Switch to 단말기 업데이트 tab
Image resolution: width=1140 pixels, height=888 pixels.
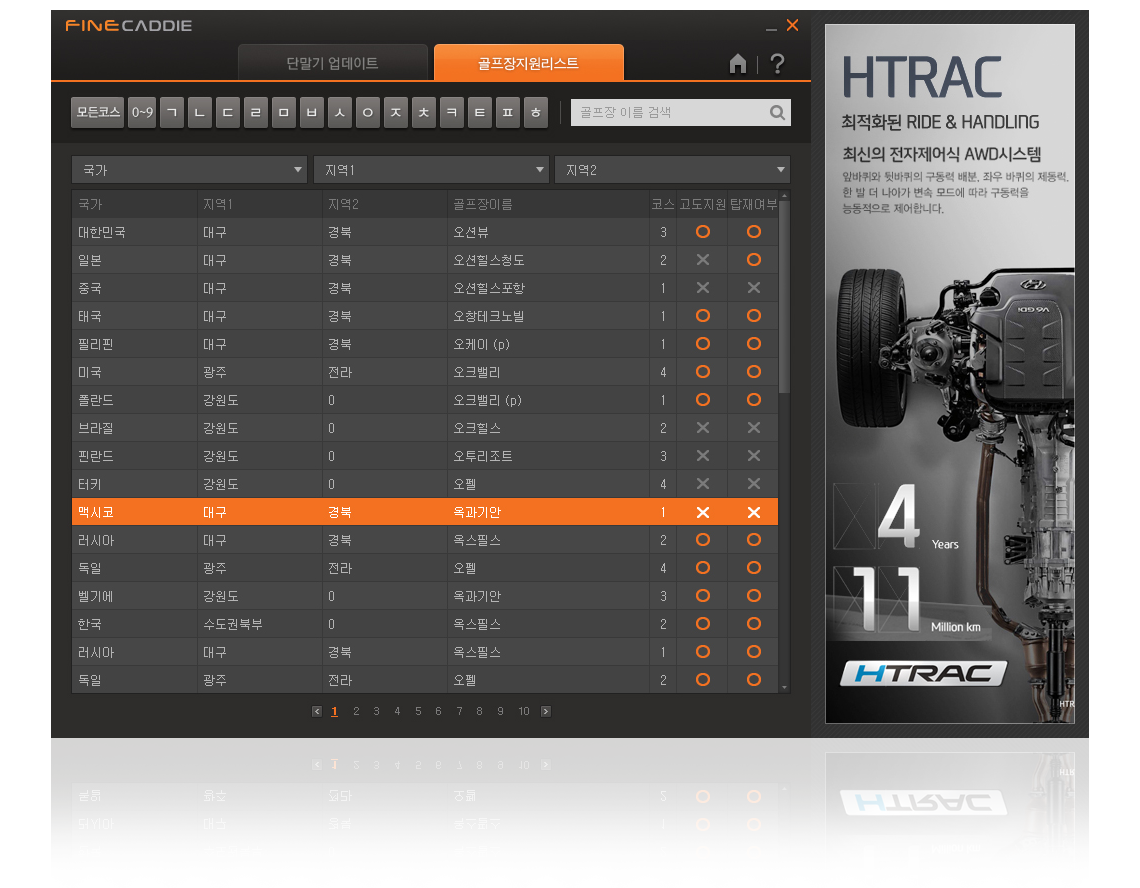click(332, 63)
